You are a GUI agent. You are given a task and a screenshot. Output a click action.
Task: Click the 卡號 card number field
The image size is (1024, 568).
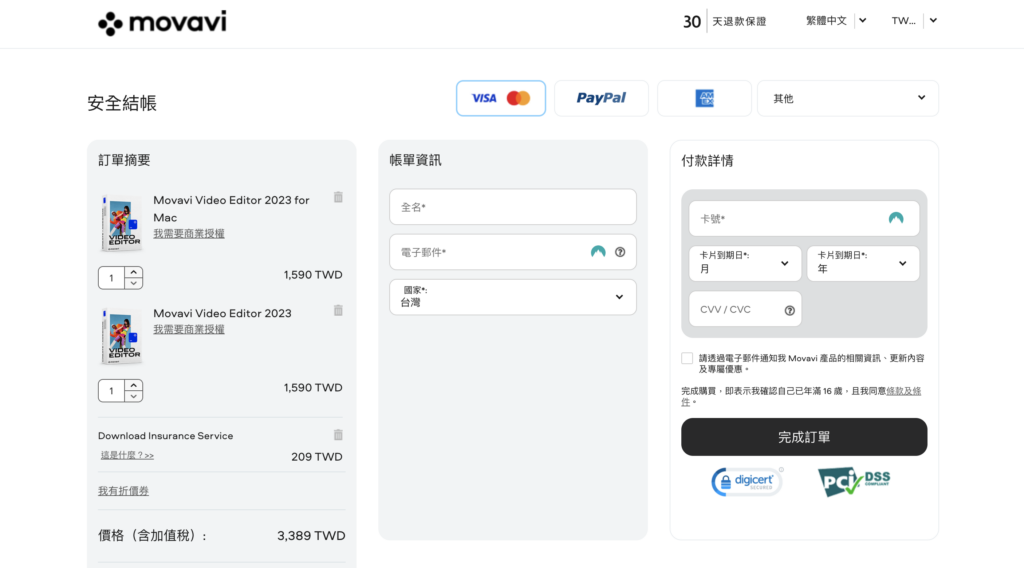(x=804, y=219)
